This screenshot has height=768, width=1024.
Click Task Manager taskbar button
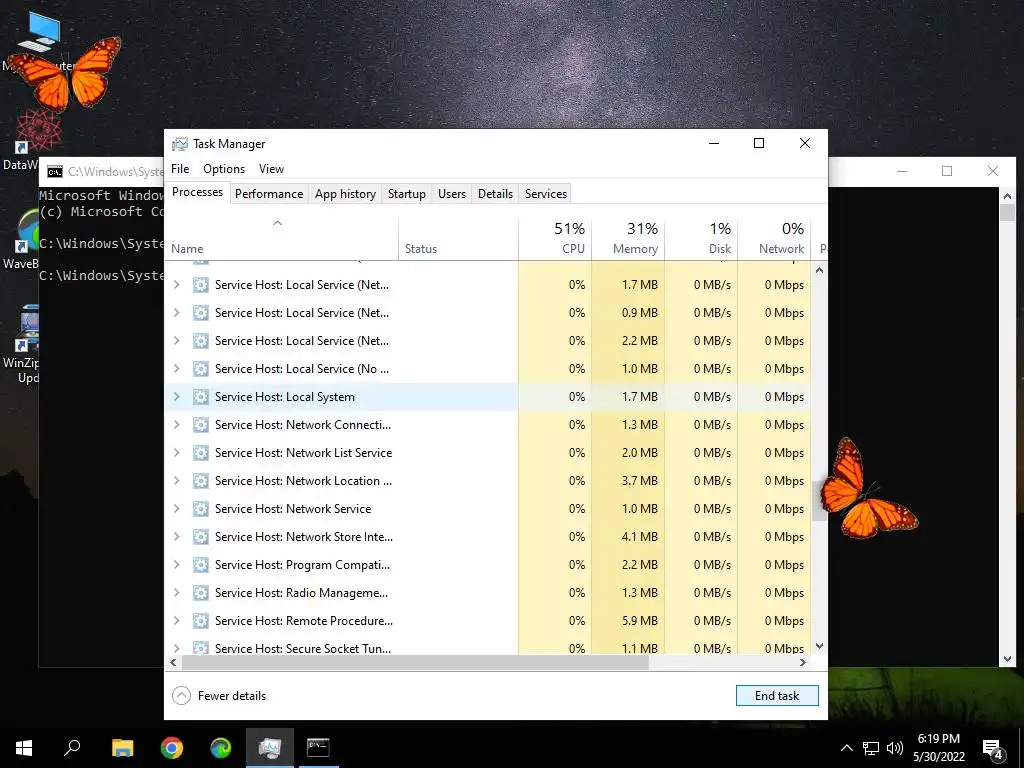tap(270, 748)
